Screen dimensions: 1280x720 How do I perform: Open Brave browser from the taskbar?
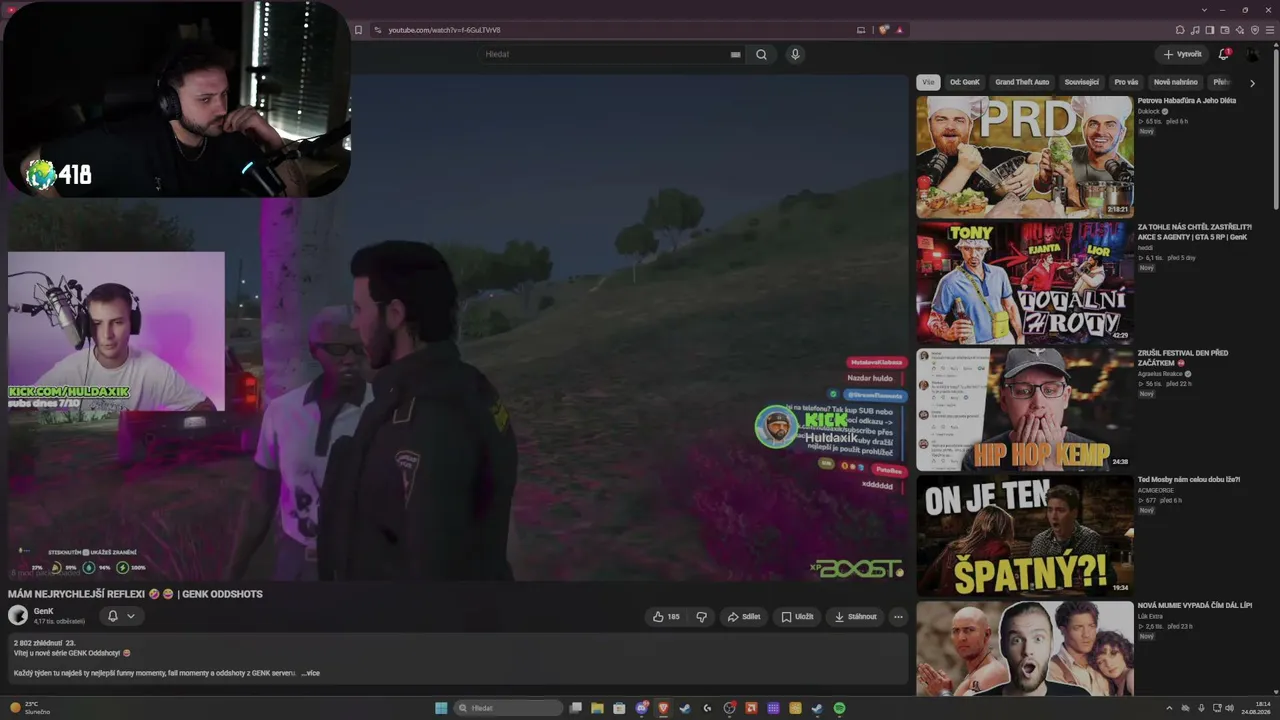pyautogui.click(x=663, y=708)
